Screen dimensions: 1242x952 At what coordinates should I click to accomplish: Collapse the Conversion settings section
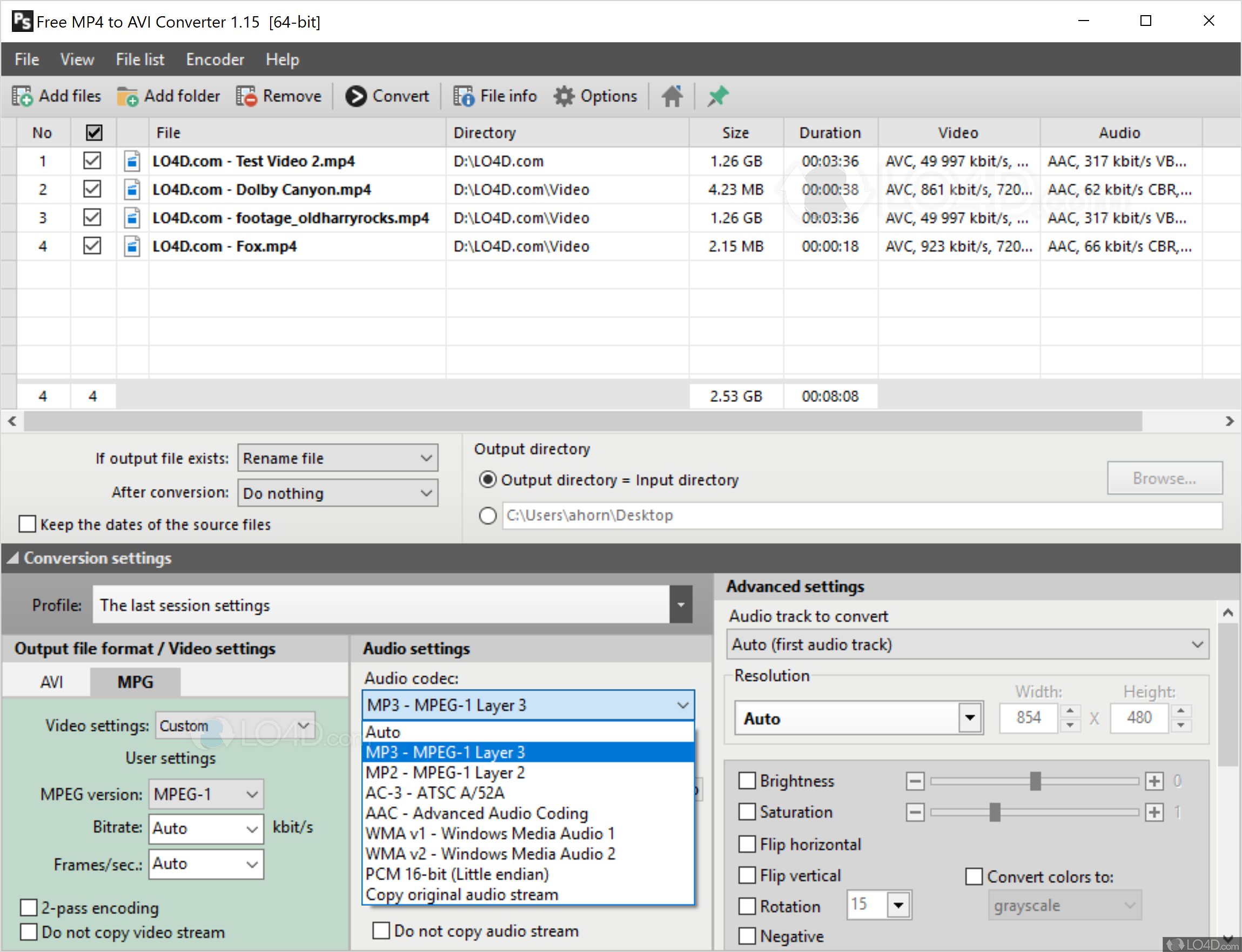[x=12, y=558]
